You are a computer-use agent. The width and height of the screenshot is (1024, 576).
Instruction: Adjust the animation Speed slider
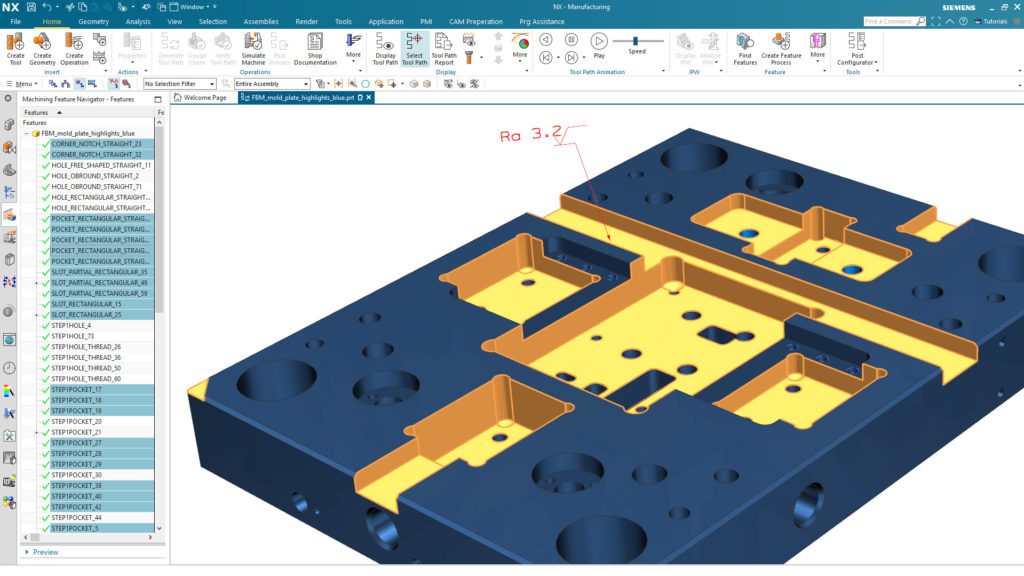pyautogui.click(x=637, y=41)
